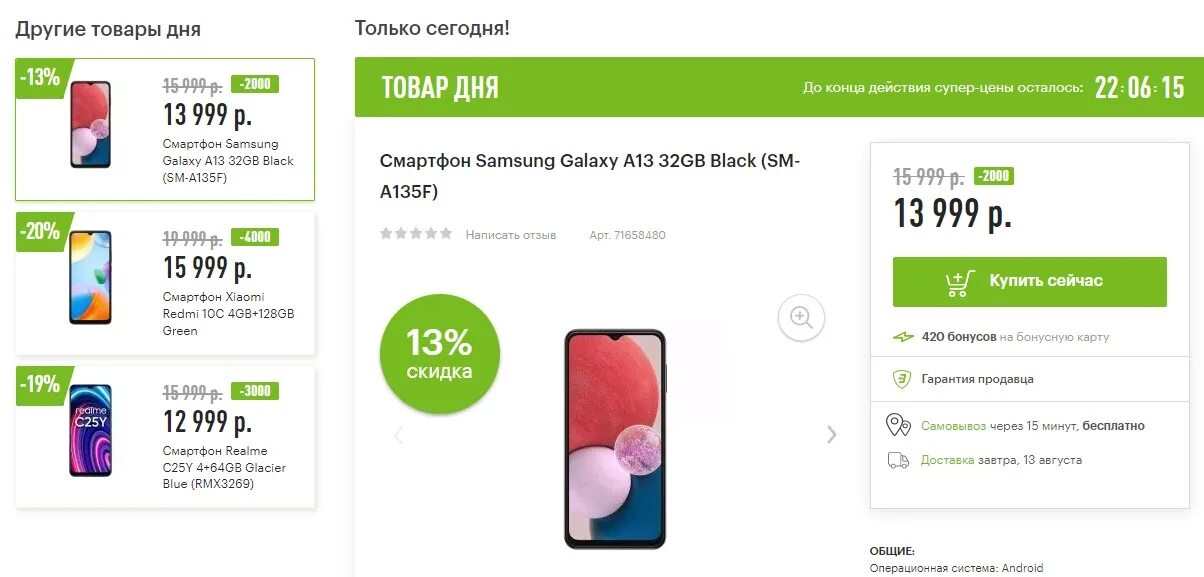Image resolution: width=1204 pixels, height=577 pixels.
Task: Click the bonus lightning icon
Action: tap(903, 337)
